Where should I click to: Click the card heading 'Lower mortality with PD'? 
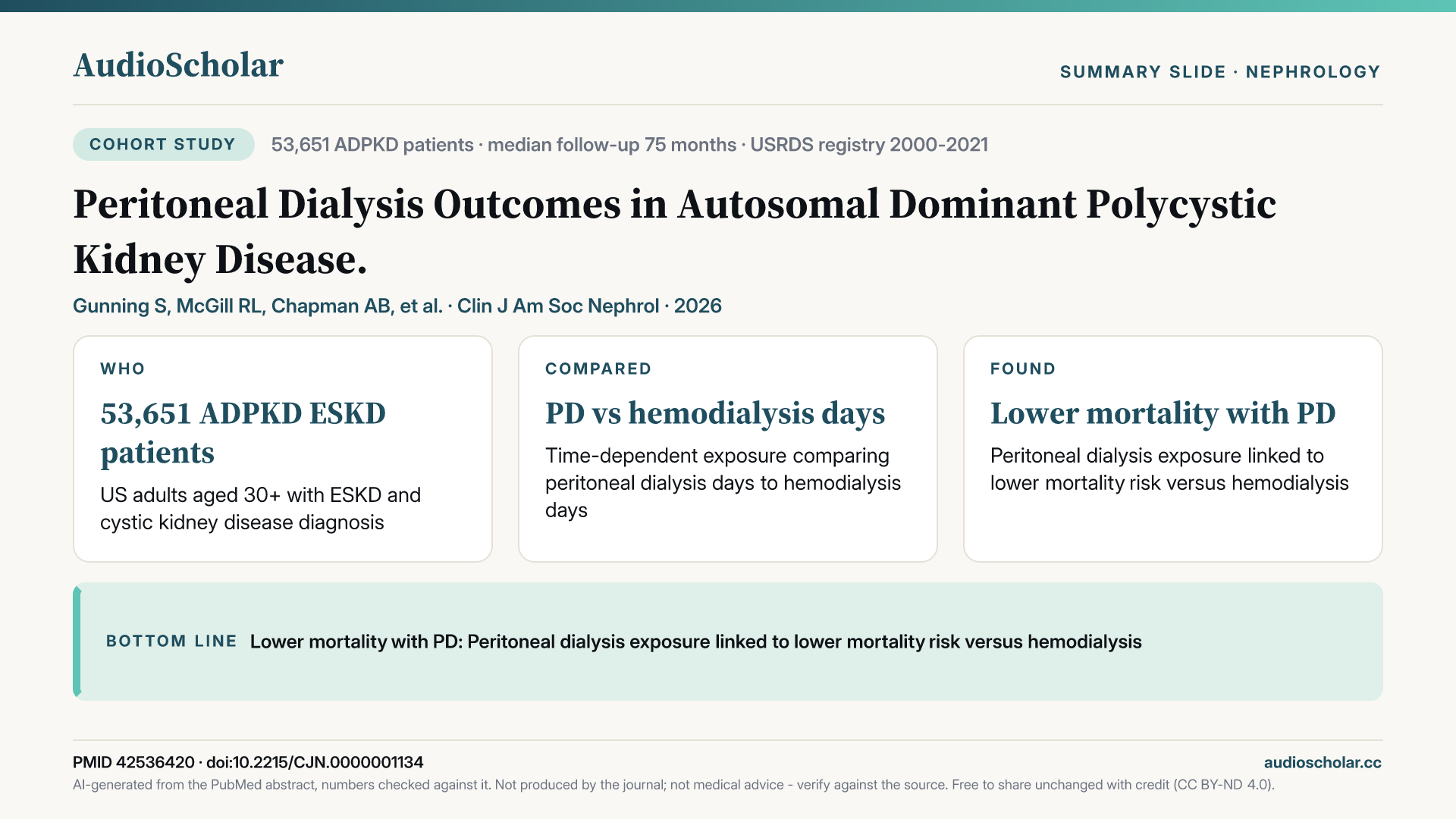(x=1163, y=413)
